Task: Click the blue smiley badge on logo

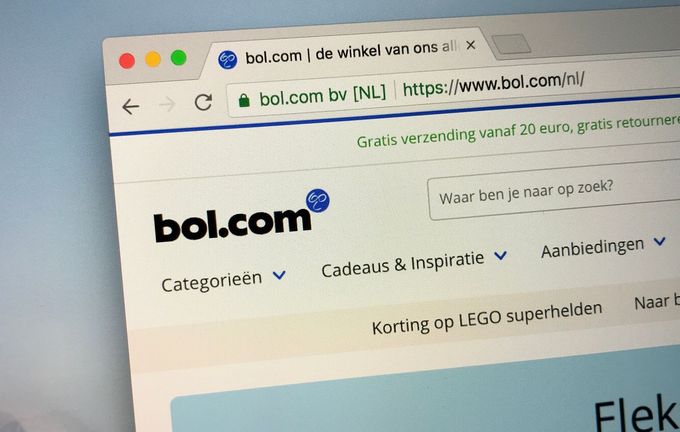Action: click(x=318, y=200)
